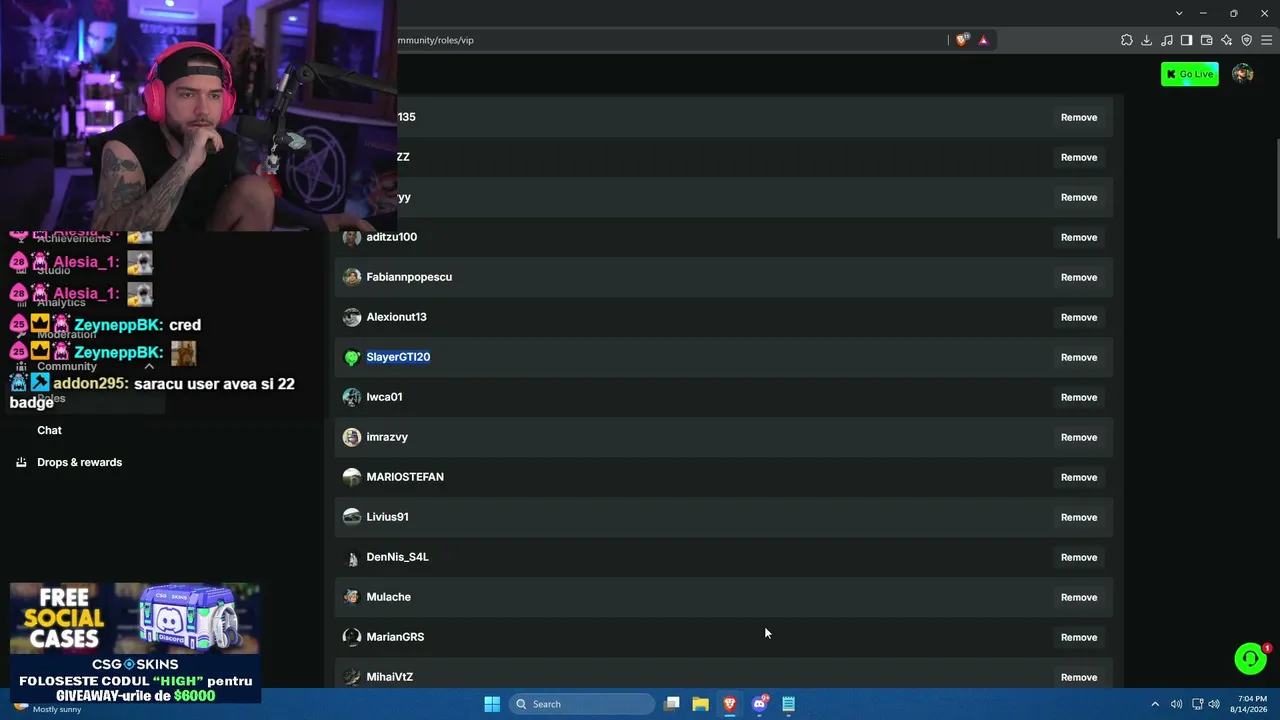Viewport: 1280px width, 720px height.
Task: Click the Alexionut13 avatar
Action: point(351,317)
